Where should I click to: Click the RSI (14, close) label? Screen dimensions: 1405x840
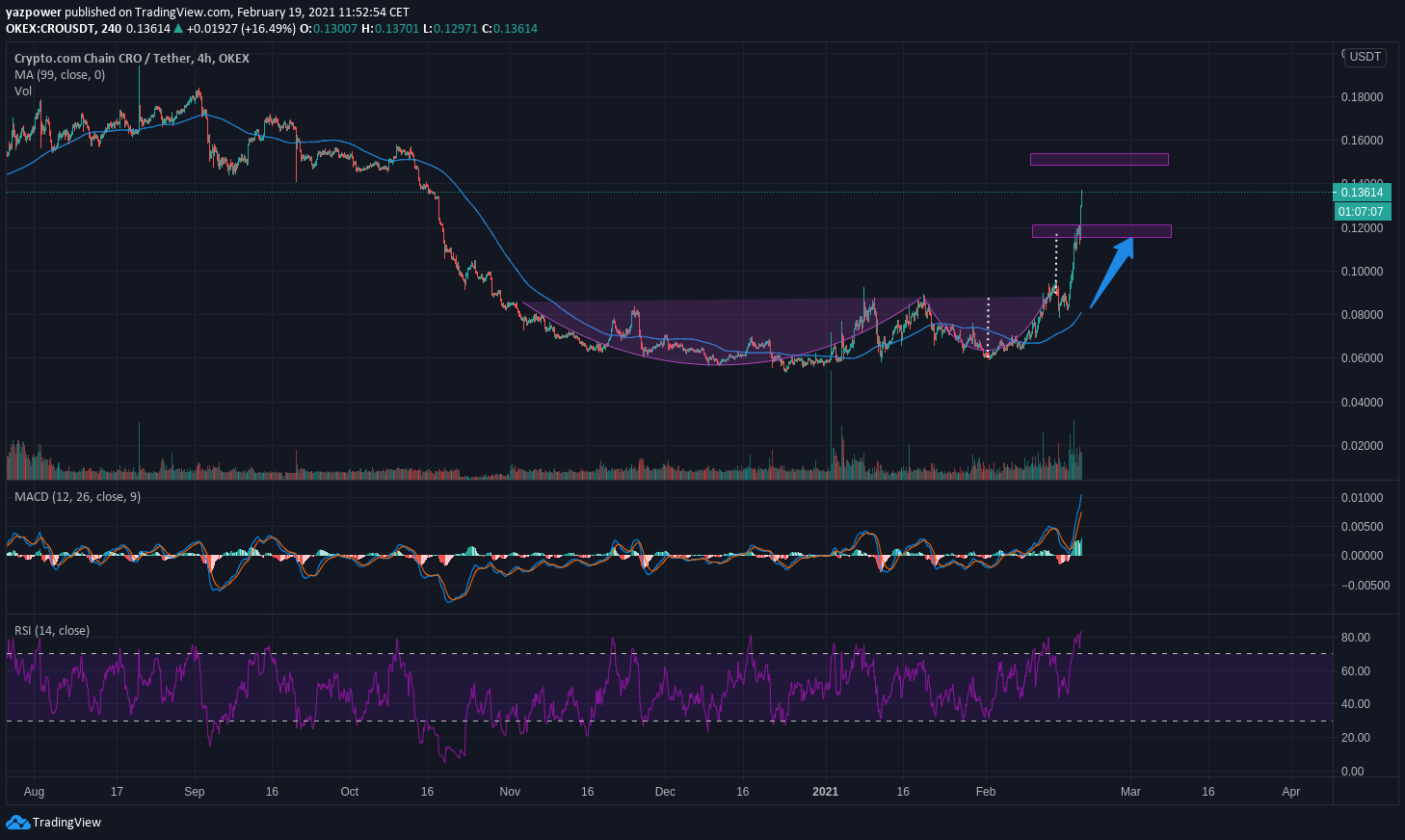(x=52, y=630)
